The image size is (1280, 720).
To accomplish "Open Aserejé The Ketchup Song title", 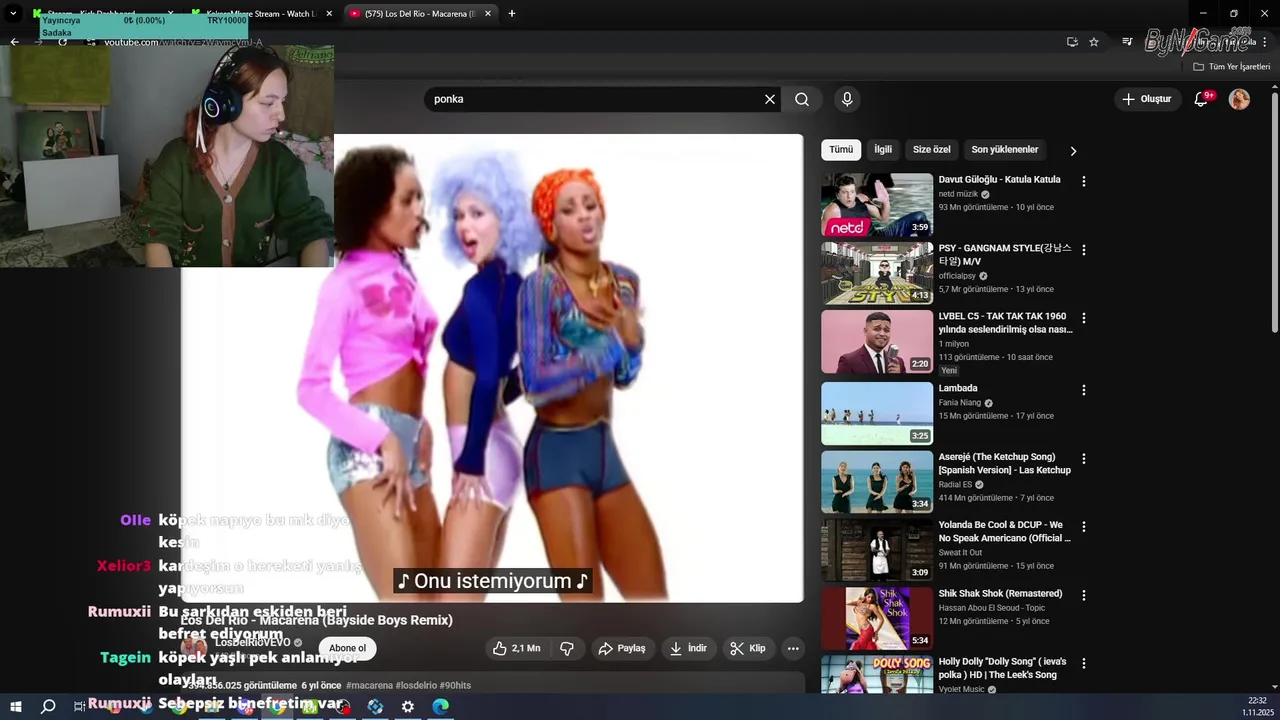I will (1004, 463).
